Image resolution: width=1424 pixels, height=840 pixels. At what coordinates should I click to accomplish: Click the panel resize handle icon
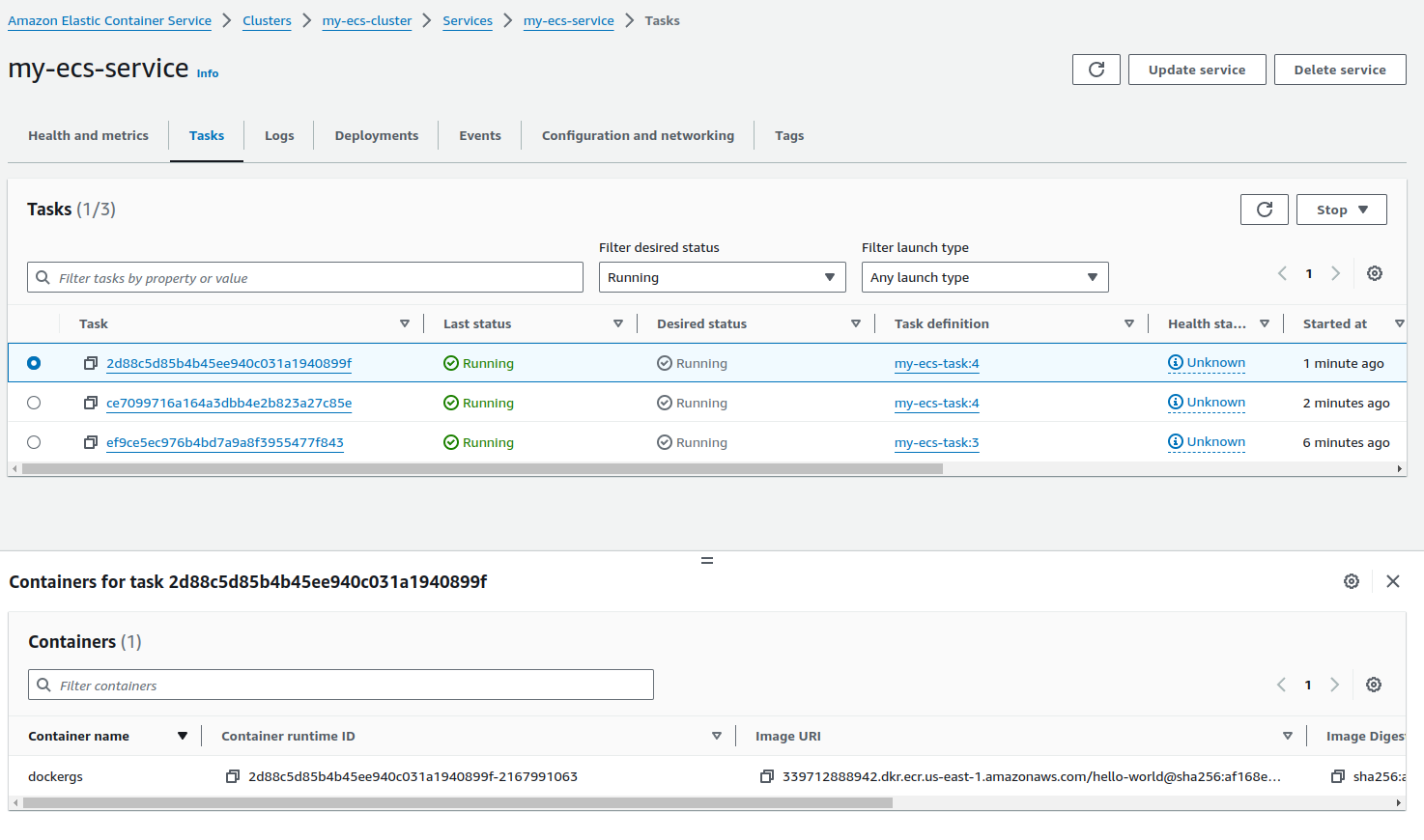707,560
